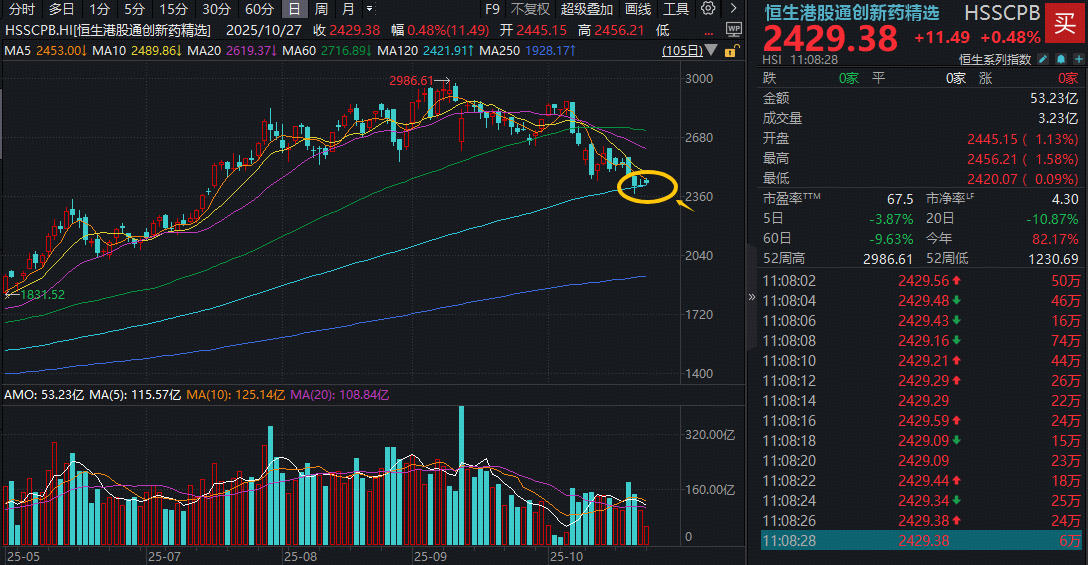Select the 11:08:14 tick row

[921, 400]
